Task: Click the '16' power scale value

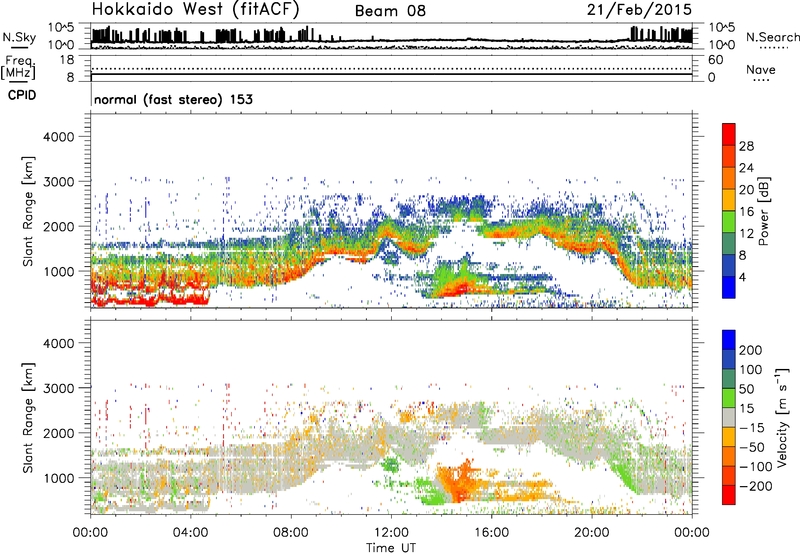Action: point(746,211)
